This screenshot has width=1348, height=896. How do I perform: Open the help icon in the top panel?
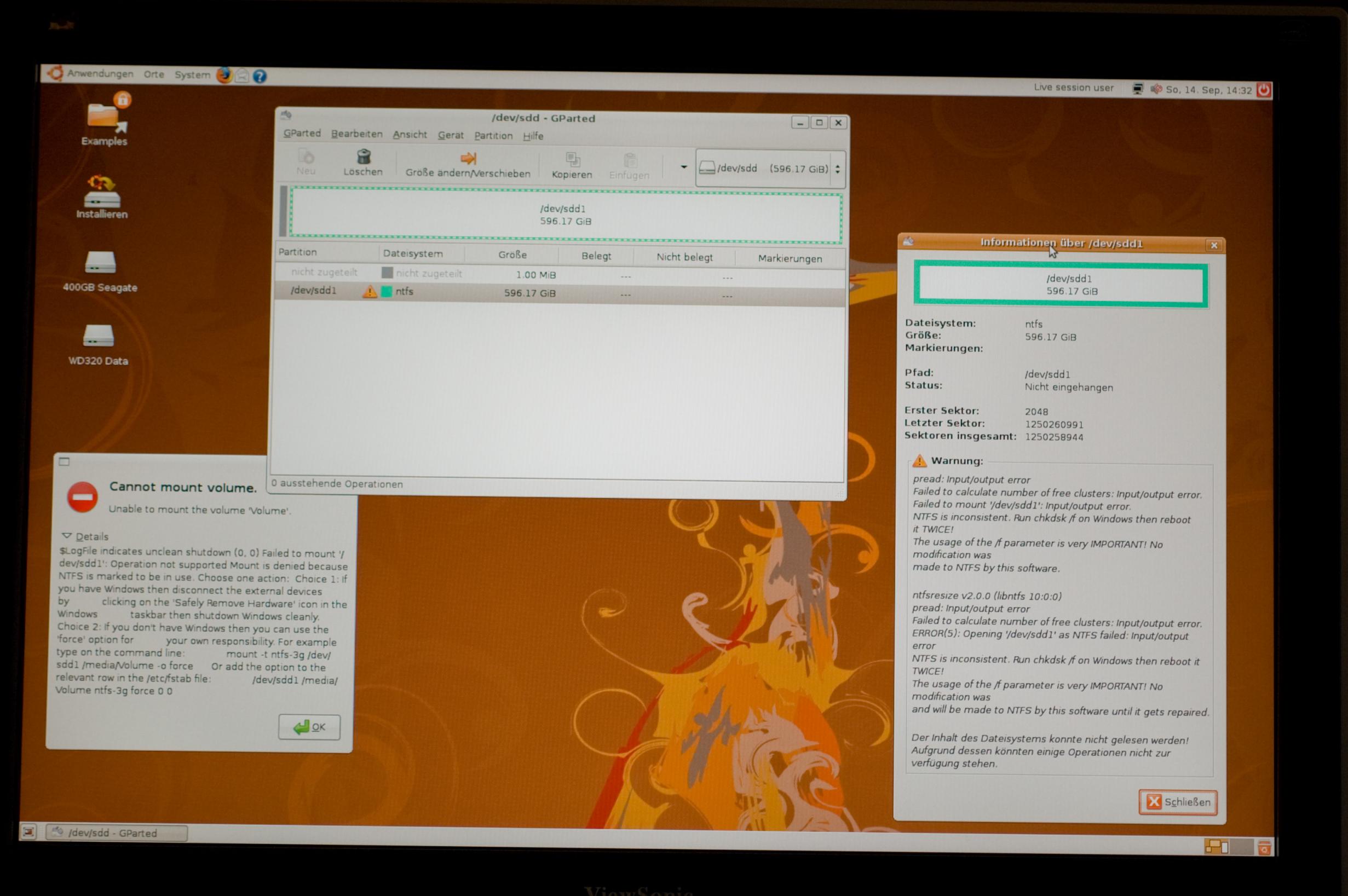[260, 76]
